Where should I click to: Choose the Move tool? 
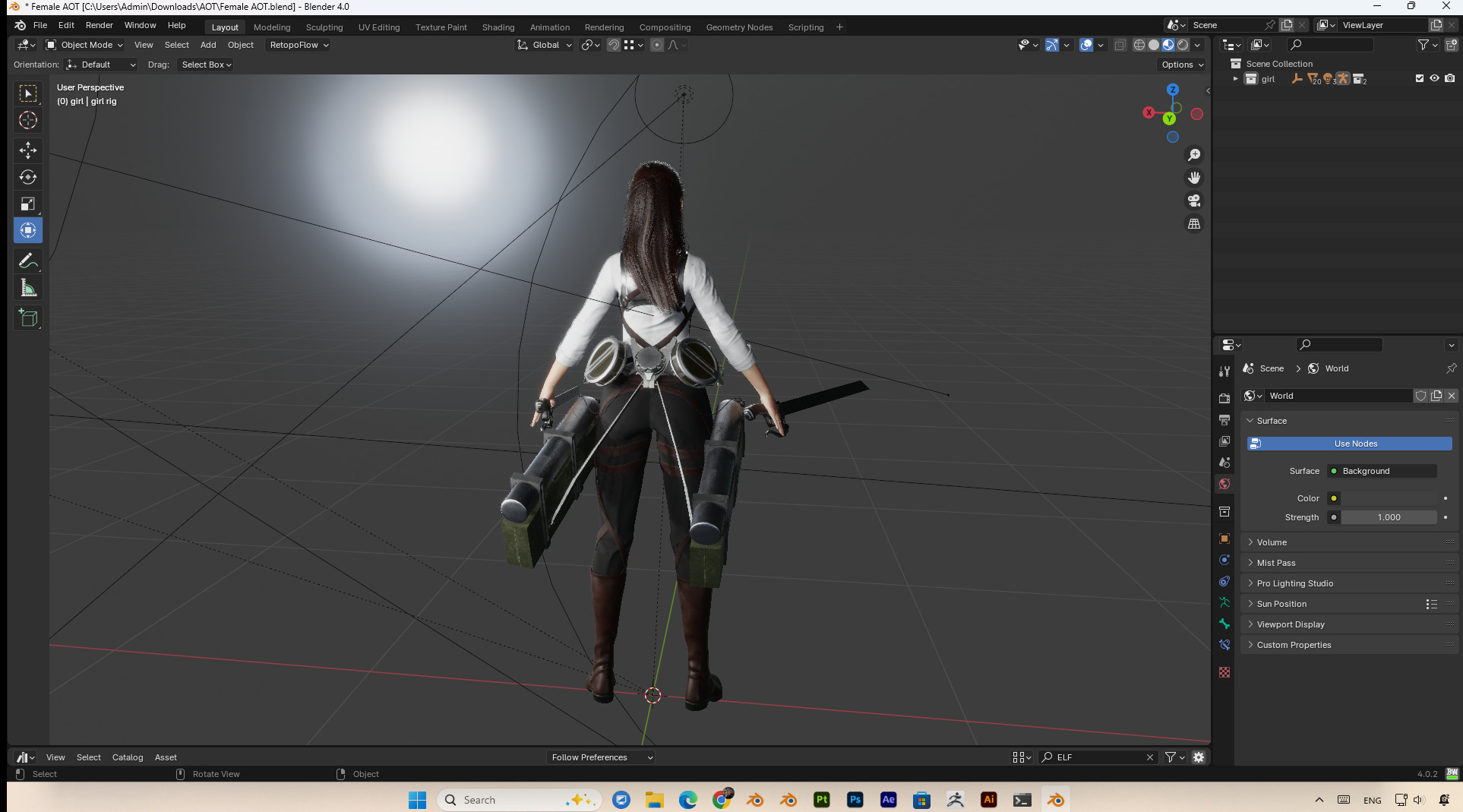click(28, 150)
